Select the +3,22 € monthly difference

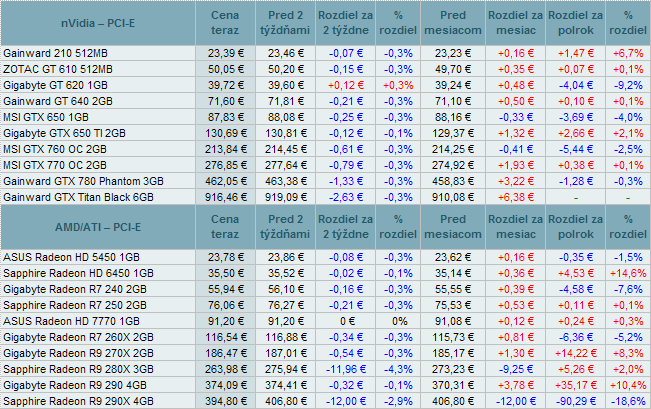[516, 181]
